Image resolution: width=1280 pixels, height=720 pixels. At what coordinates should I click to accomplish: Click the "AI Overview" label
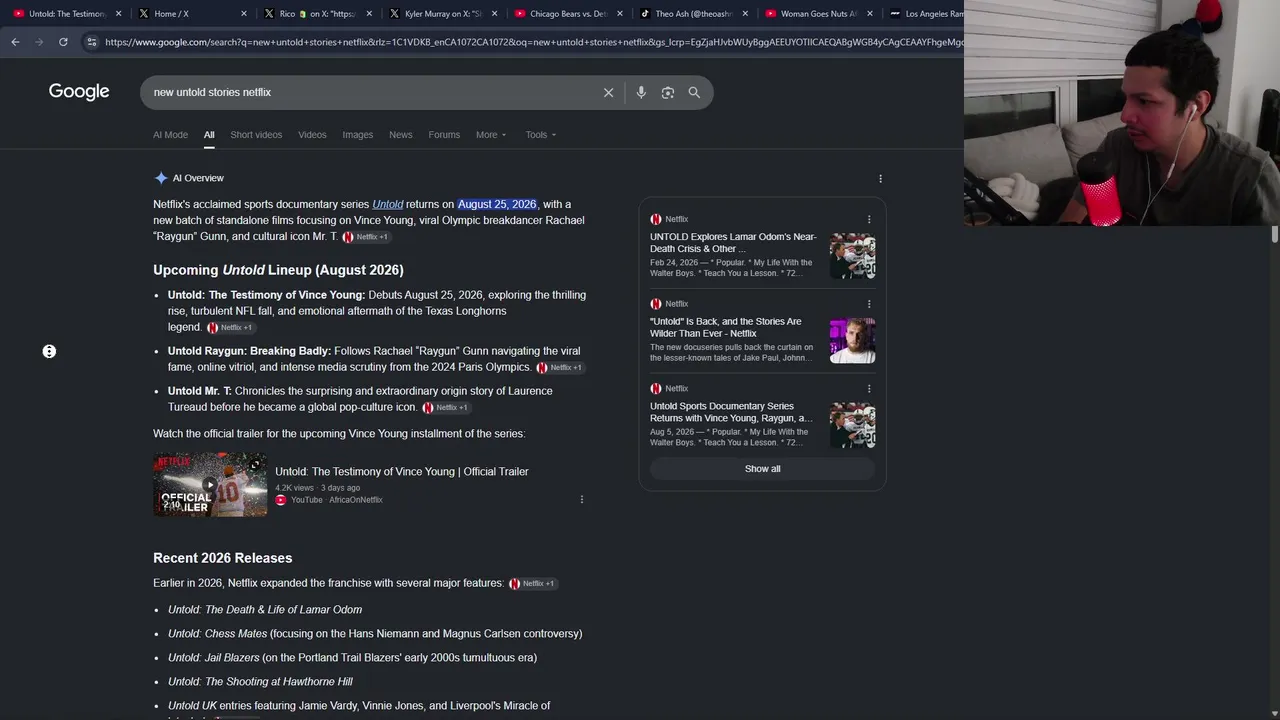(x=198, y=178)
